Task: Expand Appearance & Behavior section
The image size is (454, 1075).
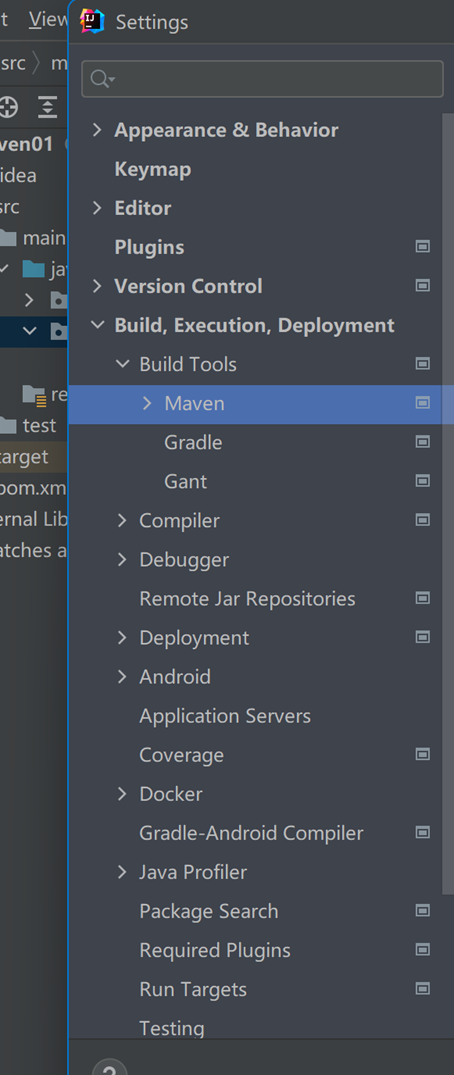Action: [97, 130]
